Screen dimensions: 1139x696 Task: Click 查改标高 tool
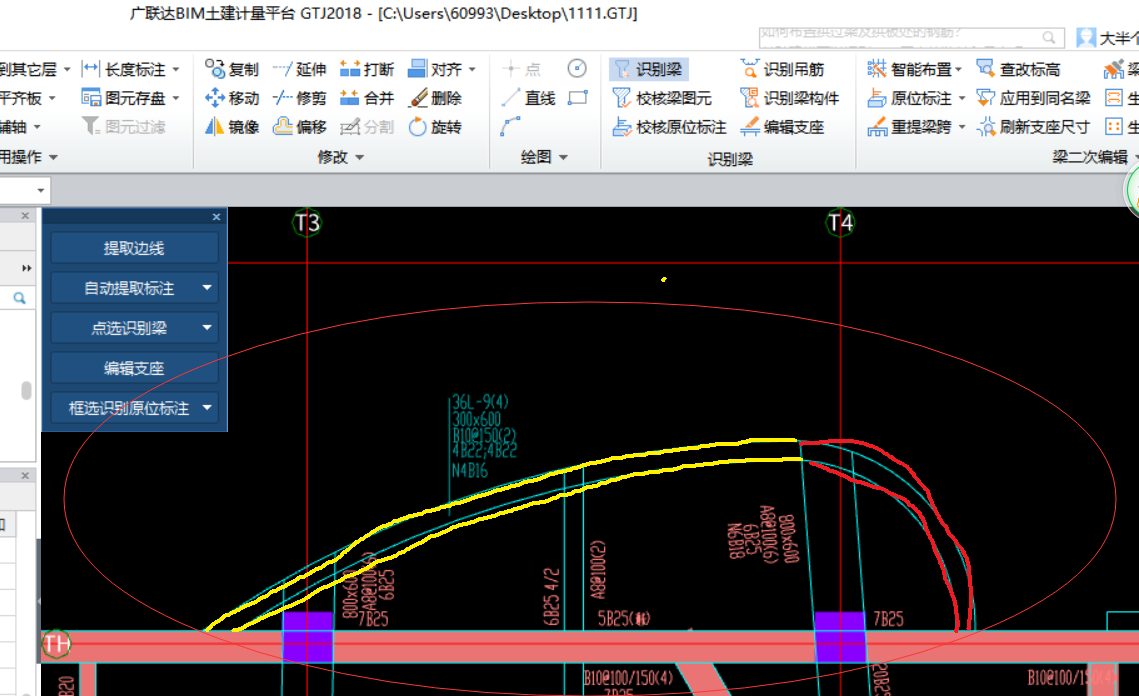click(1018, 69)
